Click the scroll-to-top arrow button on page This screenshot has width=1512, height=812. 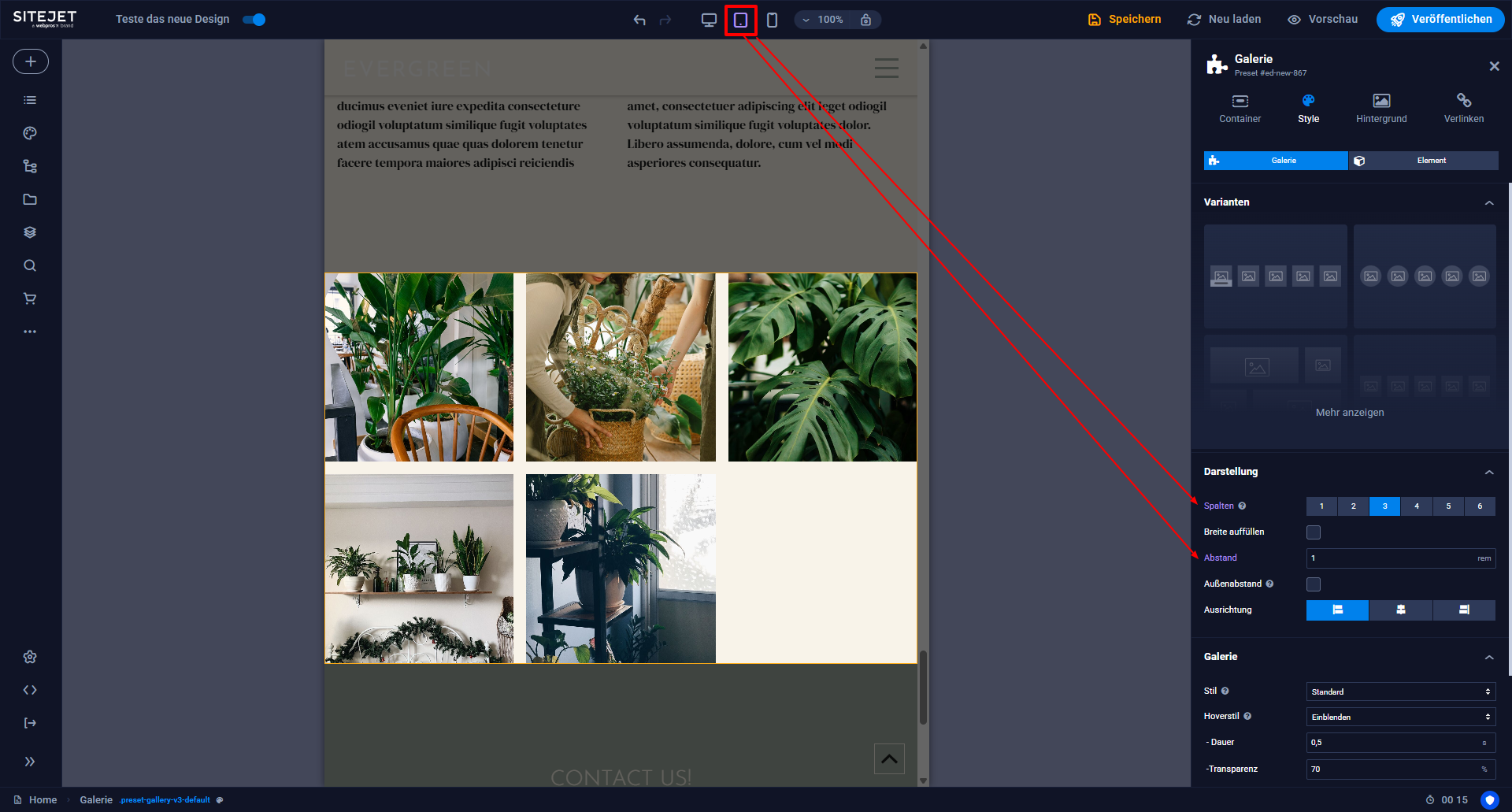click(889, 758)
